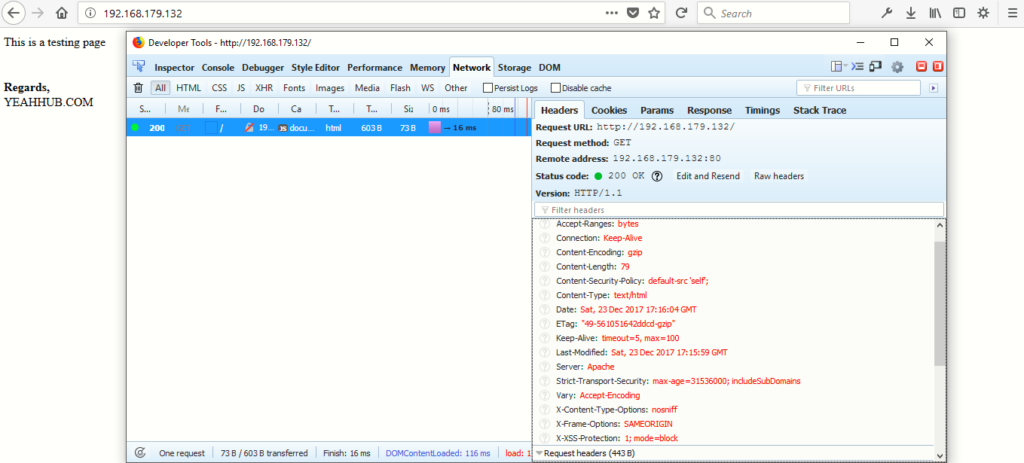The width and height of the screenshot is (1024, 463).
Task: Click the status code help question icon
Action: coord(657,176)
